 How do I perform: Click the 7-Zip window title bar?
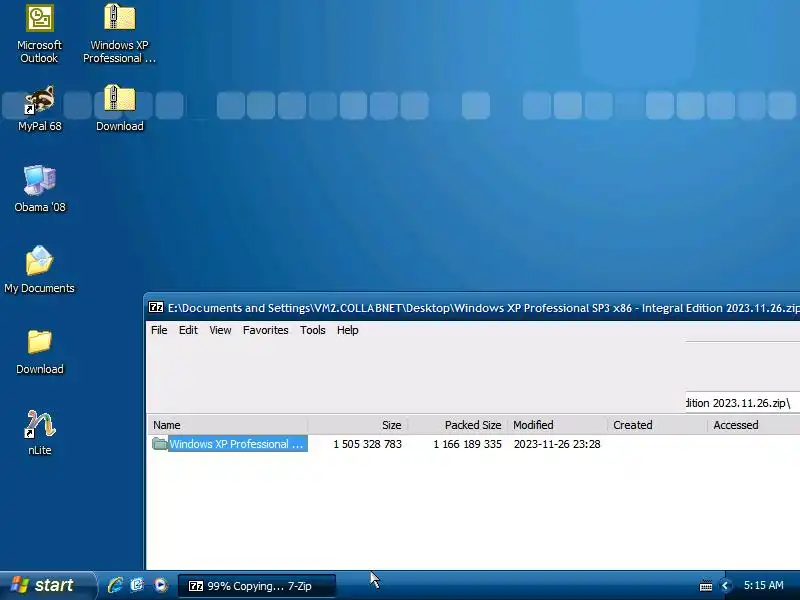[472, 308]
